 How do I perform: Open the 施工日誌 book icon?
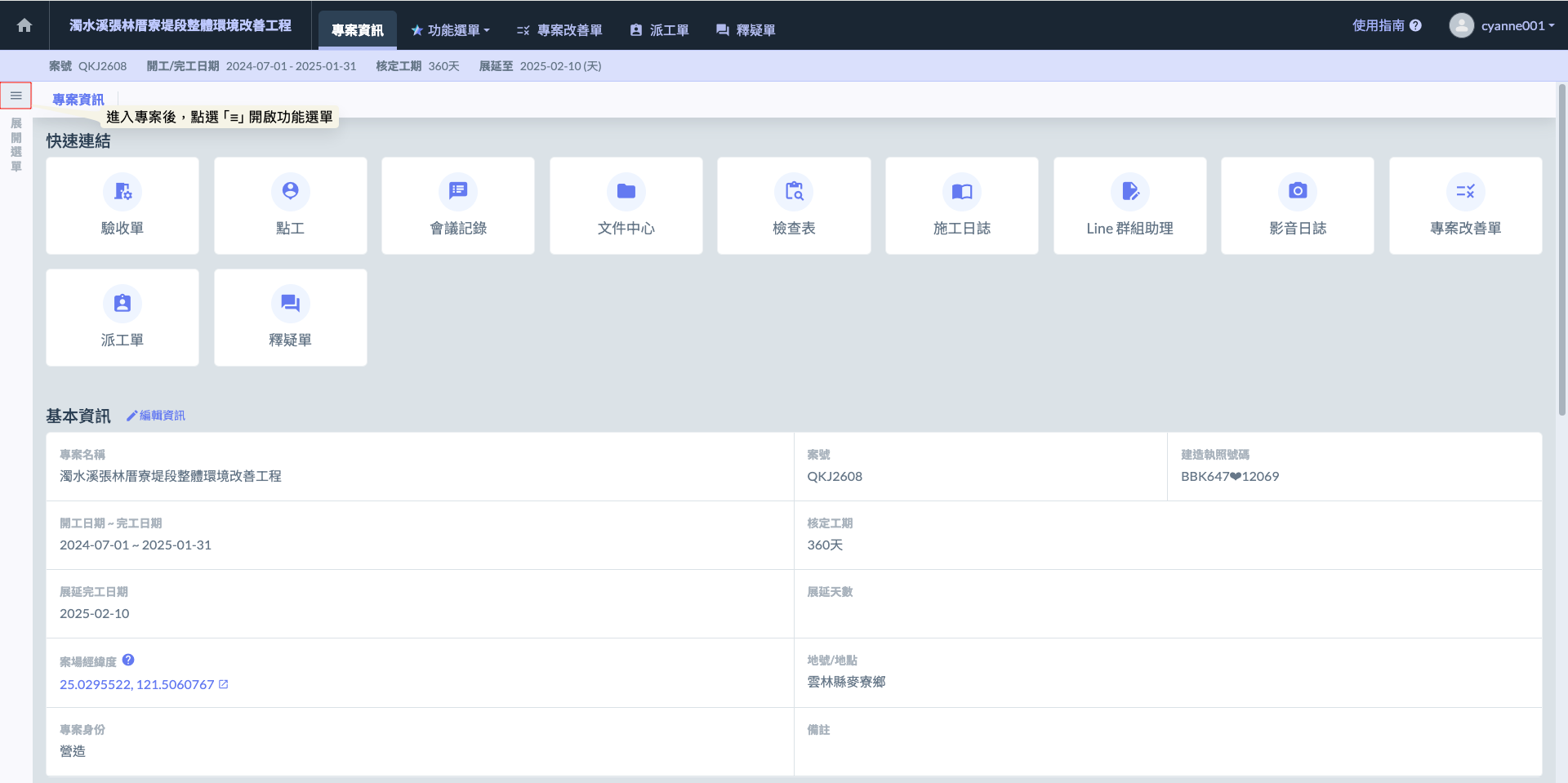tap(961, 191)
